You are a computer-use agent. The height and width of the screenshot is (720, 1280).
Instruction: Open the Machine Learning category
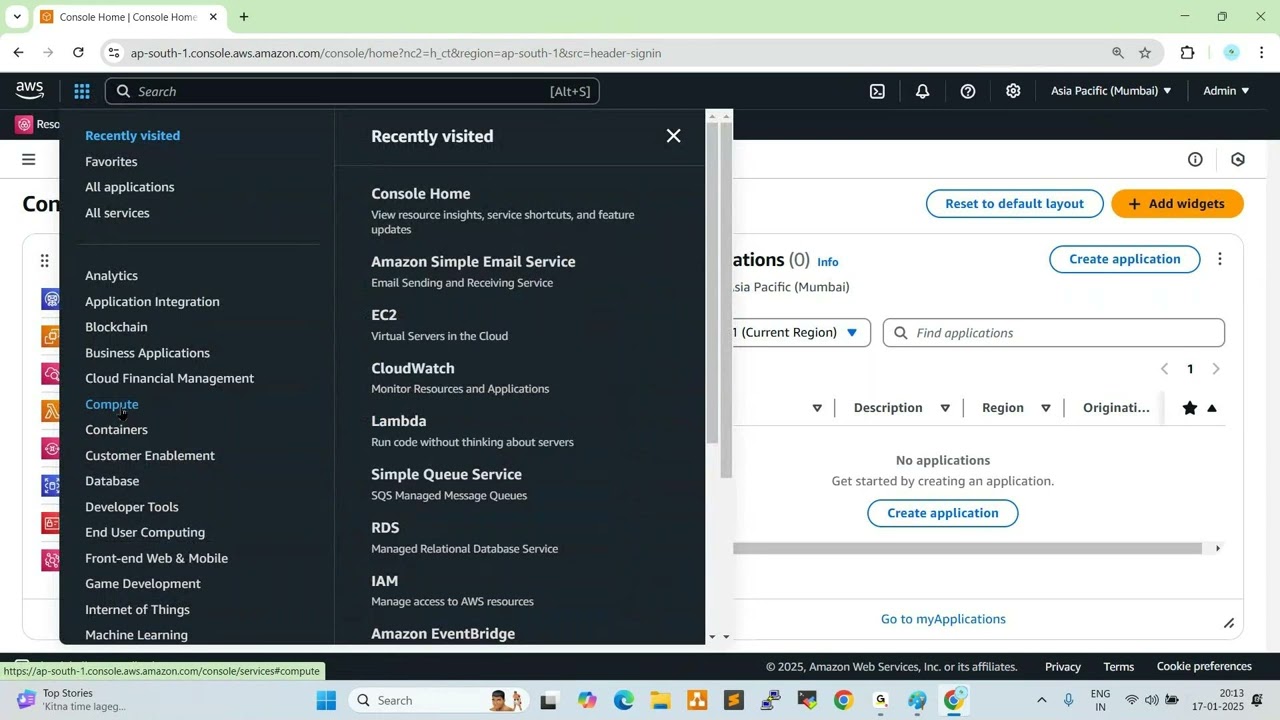[x=136, y=635]
